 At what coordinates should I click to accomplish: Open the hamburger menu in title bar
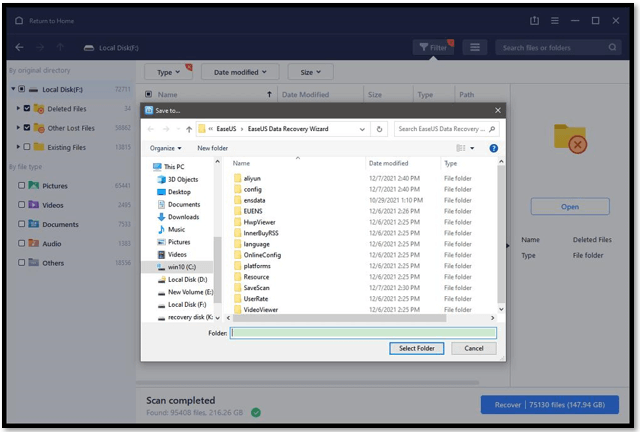pos(555,20)
